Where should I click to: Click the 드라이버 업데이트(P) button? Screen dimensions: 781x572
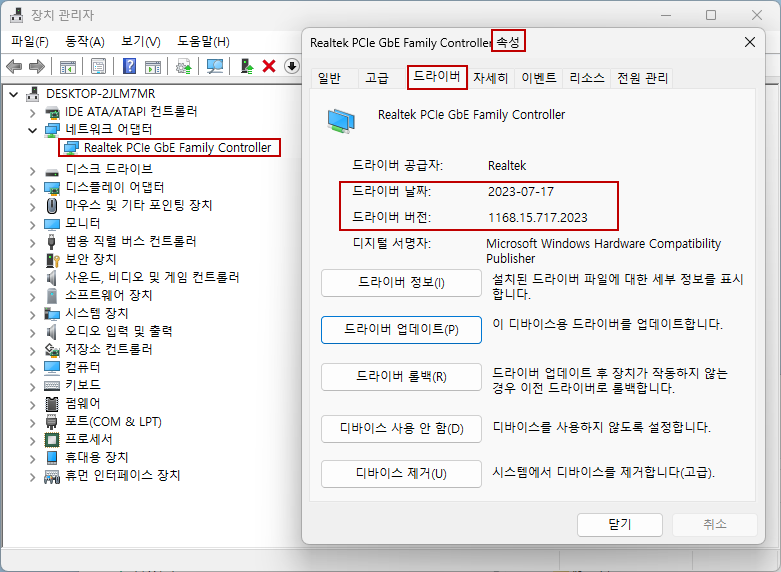point(401,330)
